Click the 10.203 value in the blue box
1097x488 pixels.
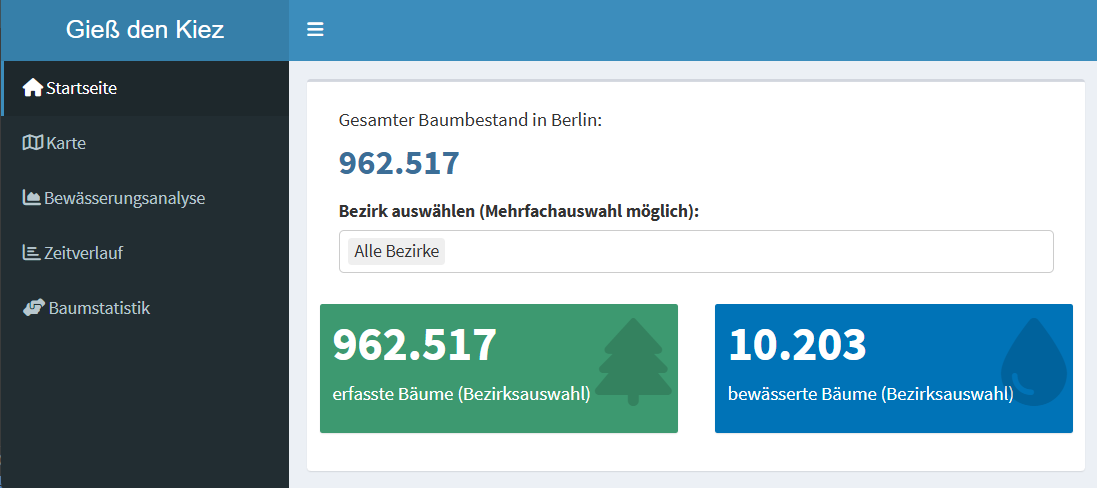(798, 345)
